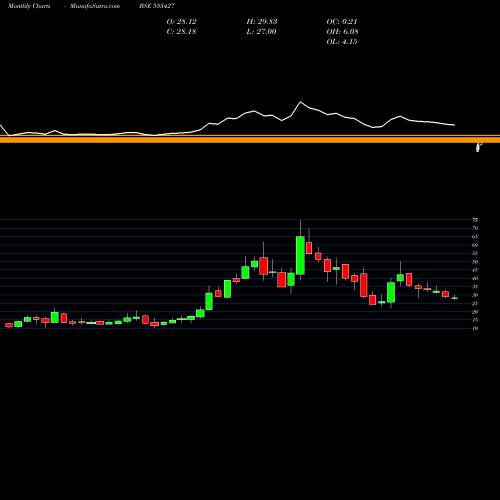500x500 pixels.
Task: Click the 70 price axis label
Action: pos(475,228)
